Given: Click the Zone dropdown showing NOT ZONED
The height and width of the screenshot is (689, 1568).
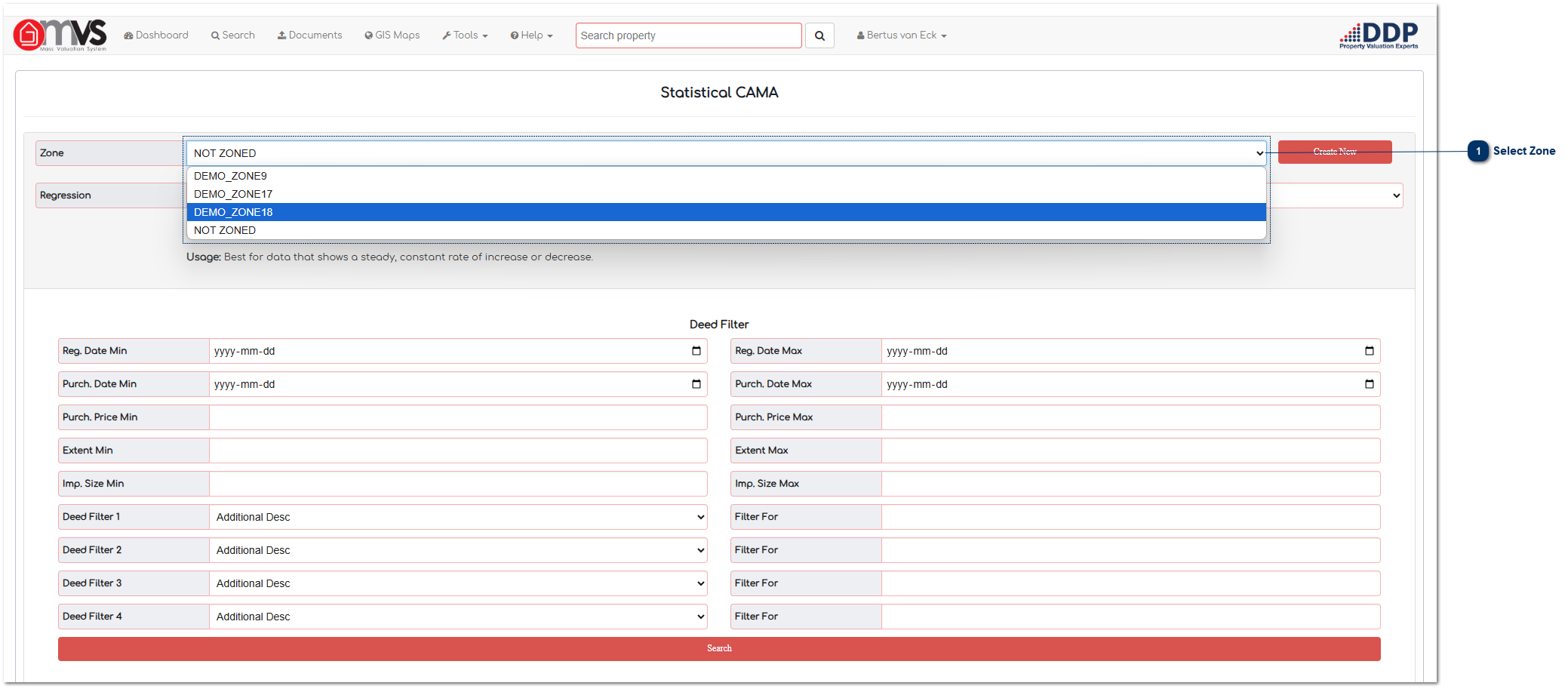Looking at the screenshot, I should (726, 153).
